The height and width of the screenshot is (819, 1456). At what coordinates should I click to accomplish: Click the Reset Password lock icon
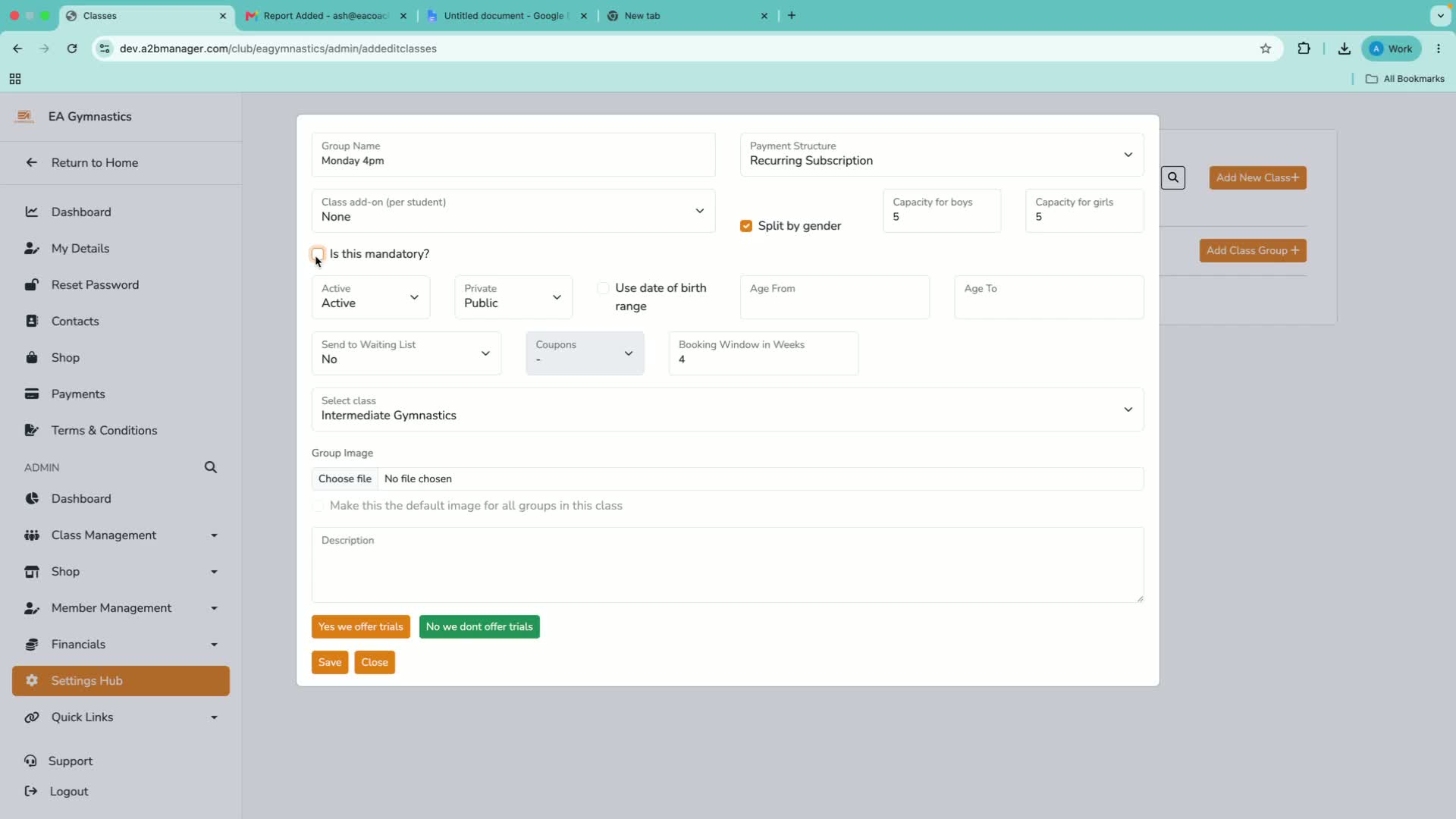pos(31,284)
